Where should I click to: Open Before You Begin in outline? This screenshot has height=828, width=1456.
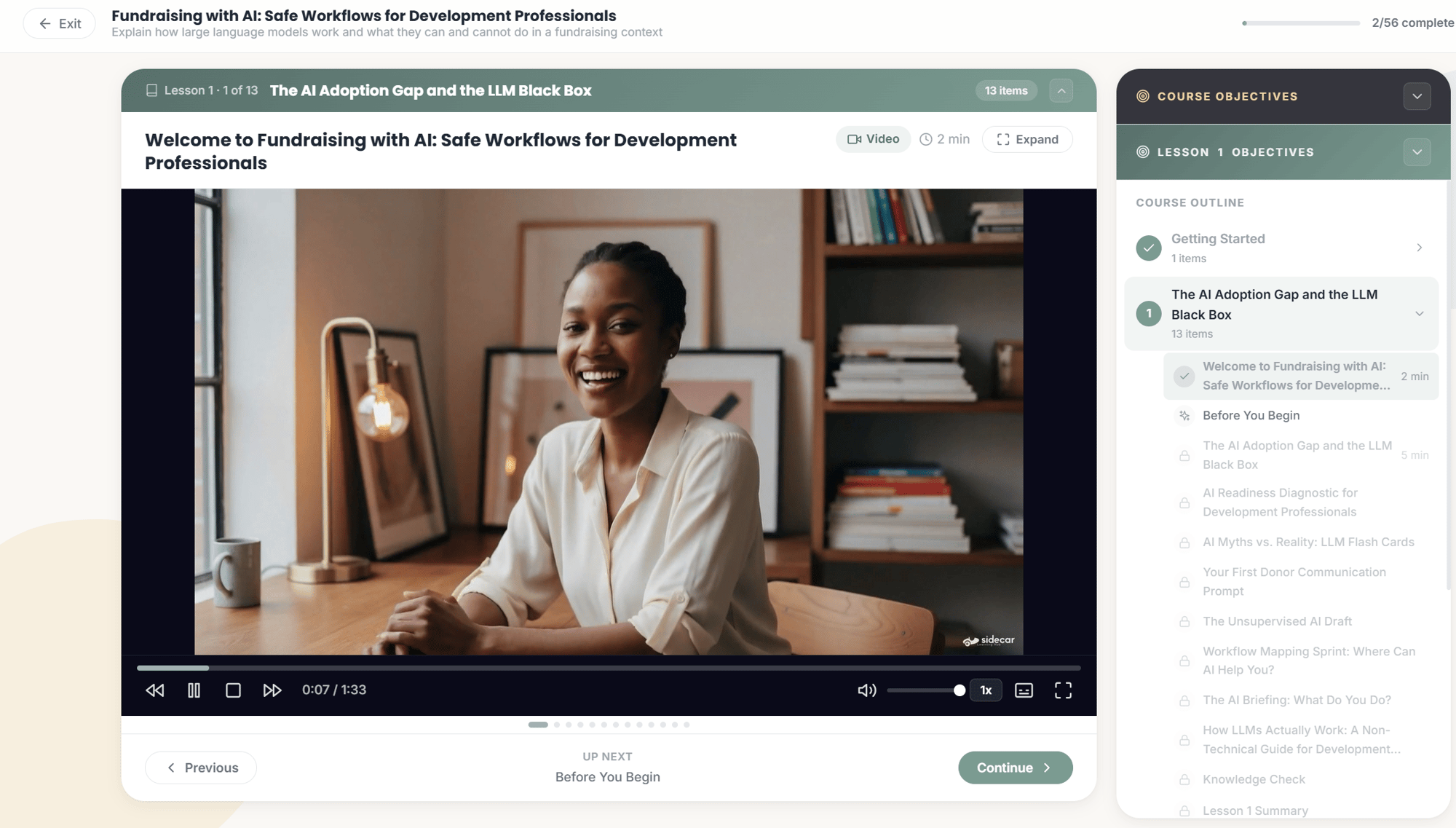(1301, 415)
